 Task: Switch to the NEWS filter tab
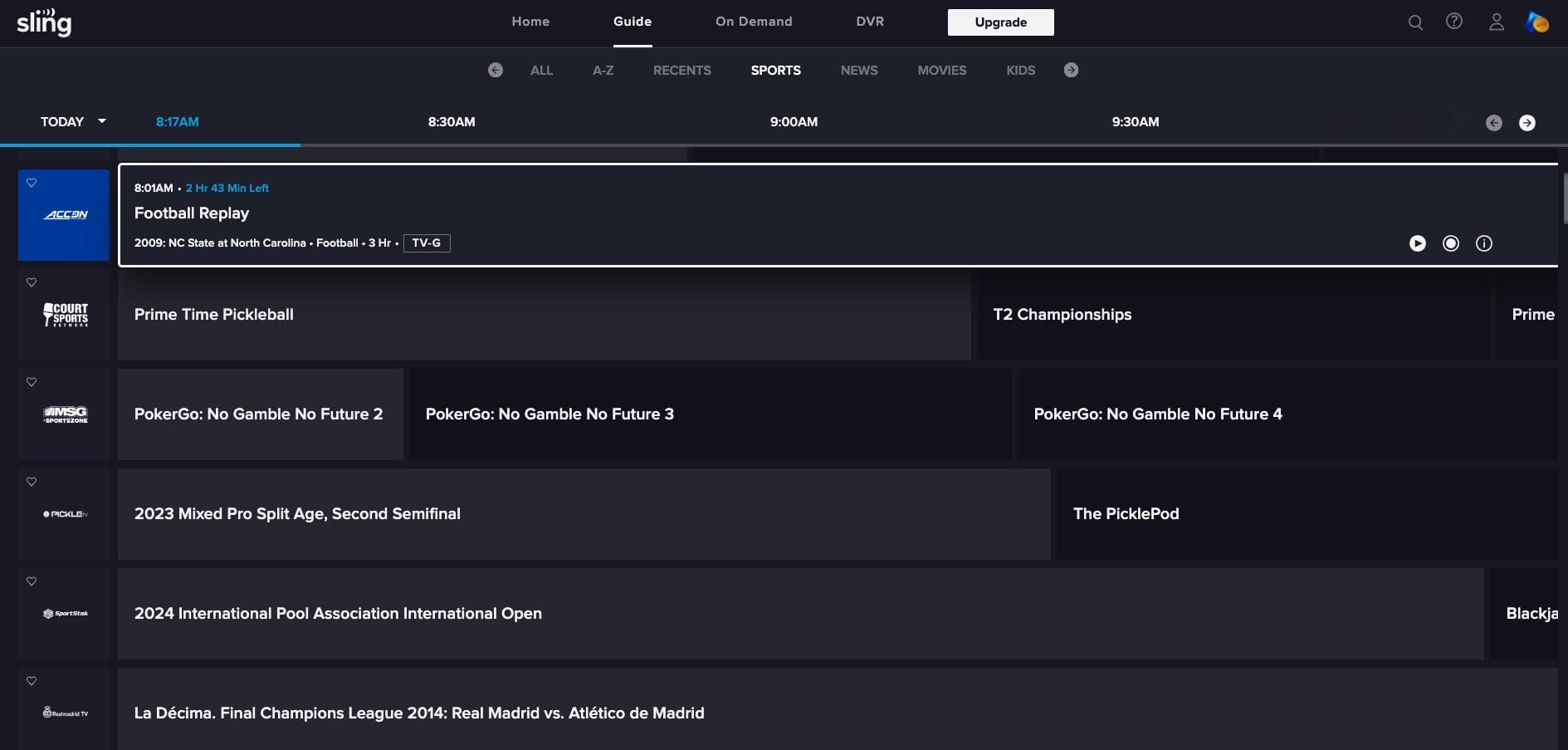859,71
